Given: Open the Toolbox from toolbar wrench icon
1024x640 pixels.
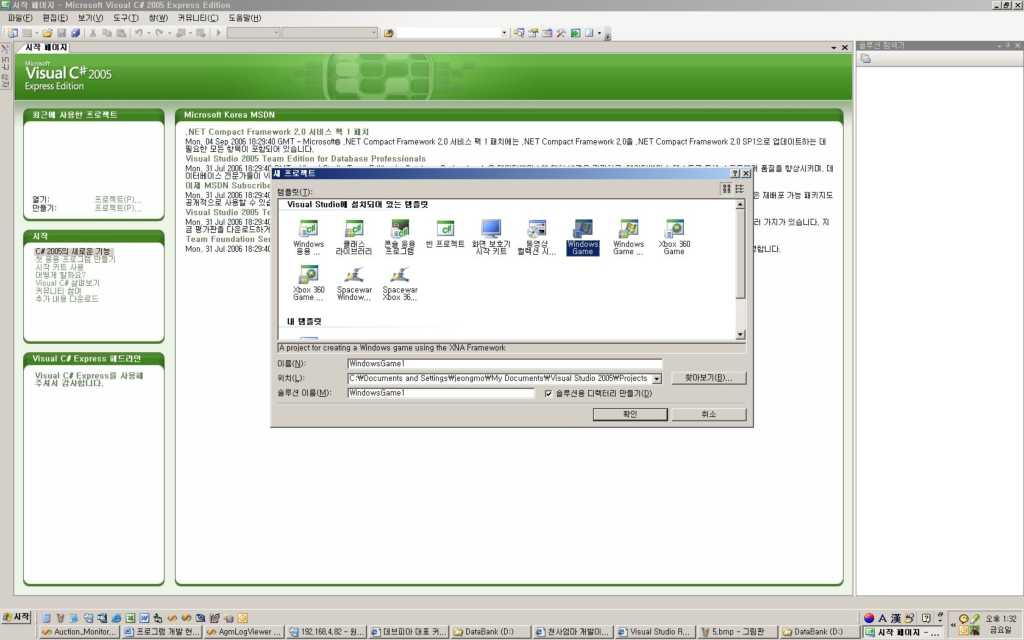Looking at the screenshot, I should pos(561,33).
